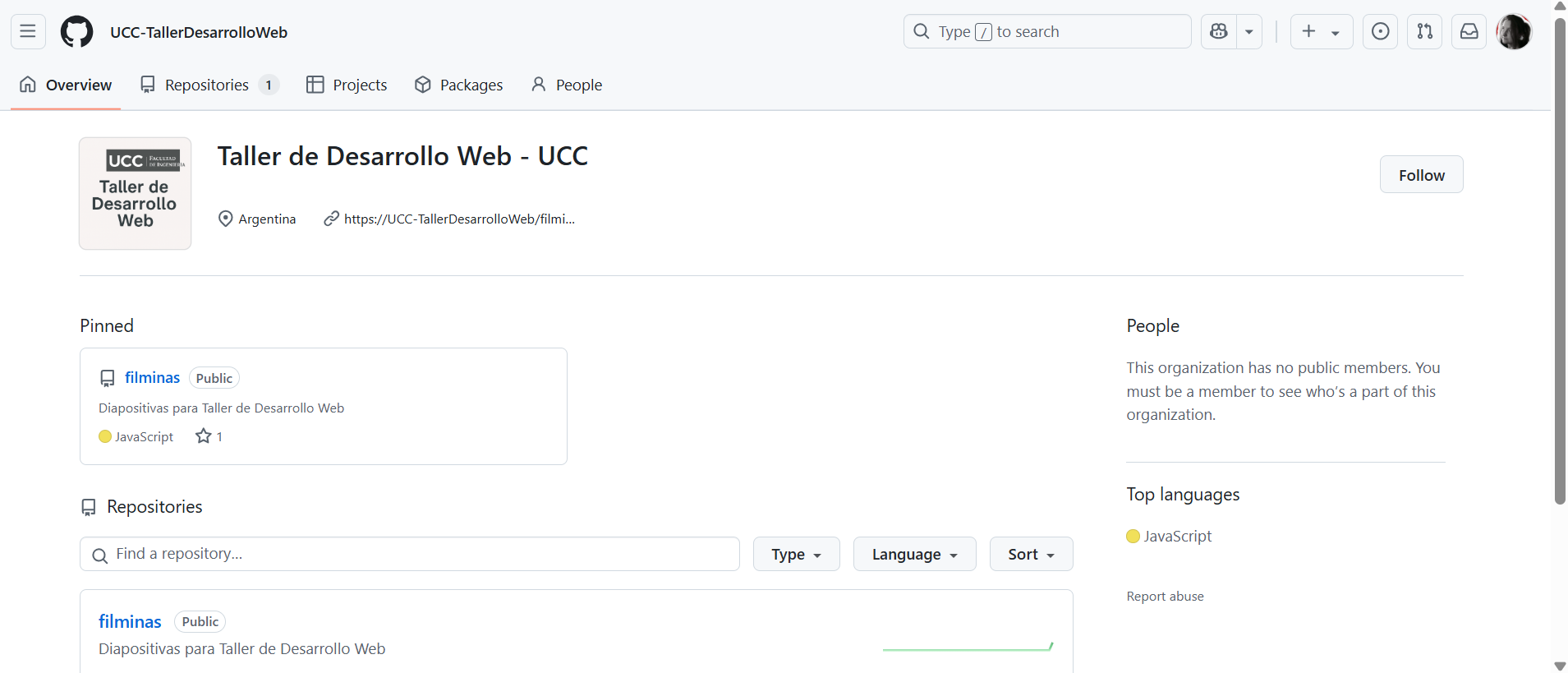Click the repository icon beside Repositories heading
This screenshot has width=1568, height=673.
[89, 507]
